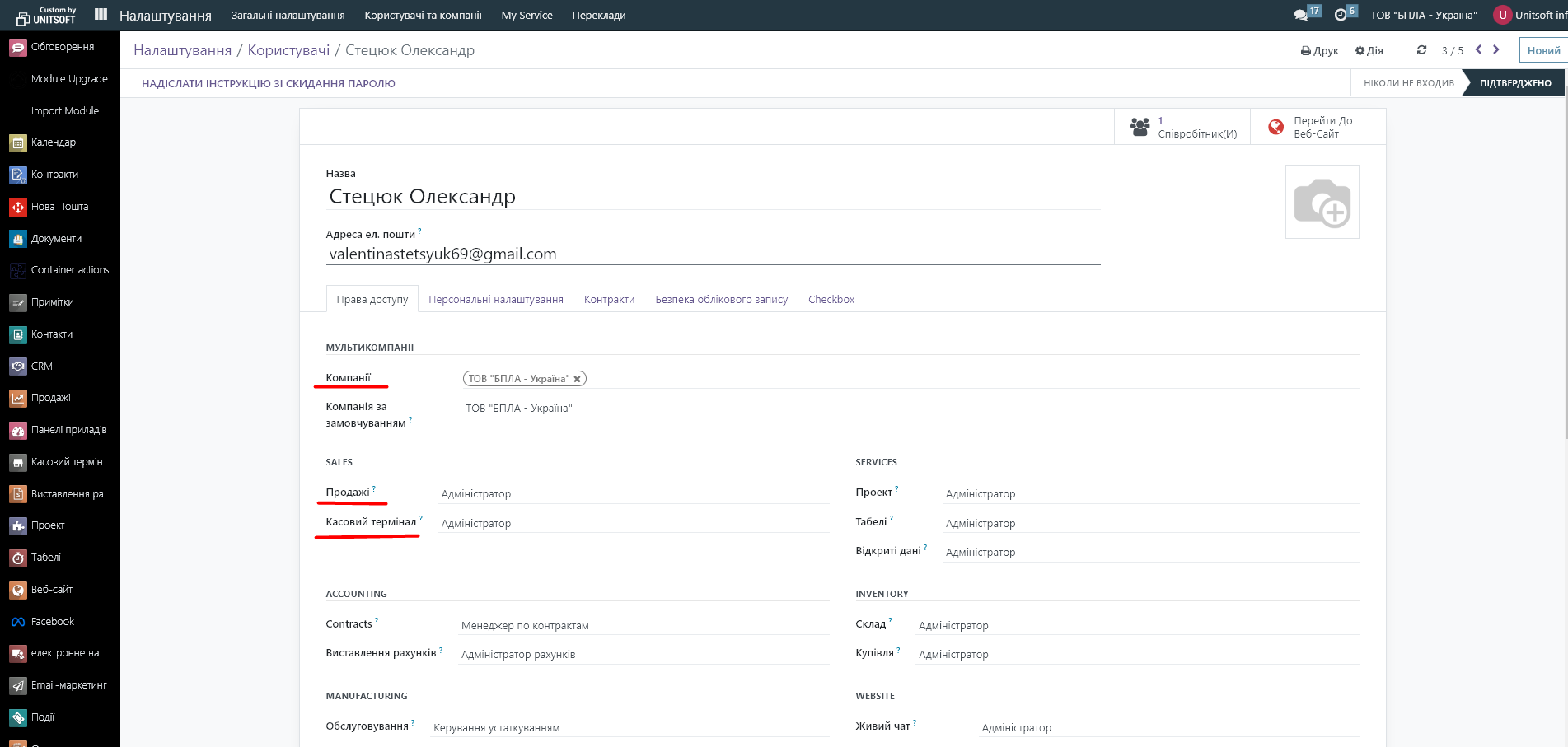Image resolution: width=1568 pixels, height=747 pixels.
Task: Open the messages chat icon with badge 17
Action: [x=1301, y=15]
